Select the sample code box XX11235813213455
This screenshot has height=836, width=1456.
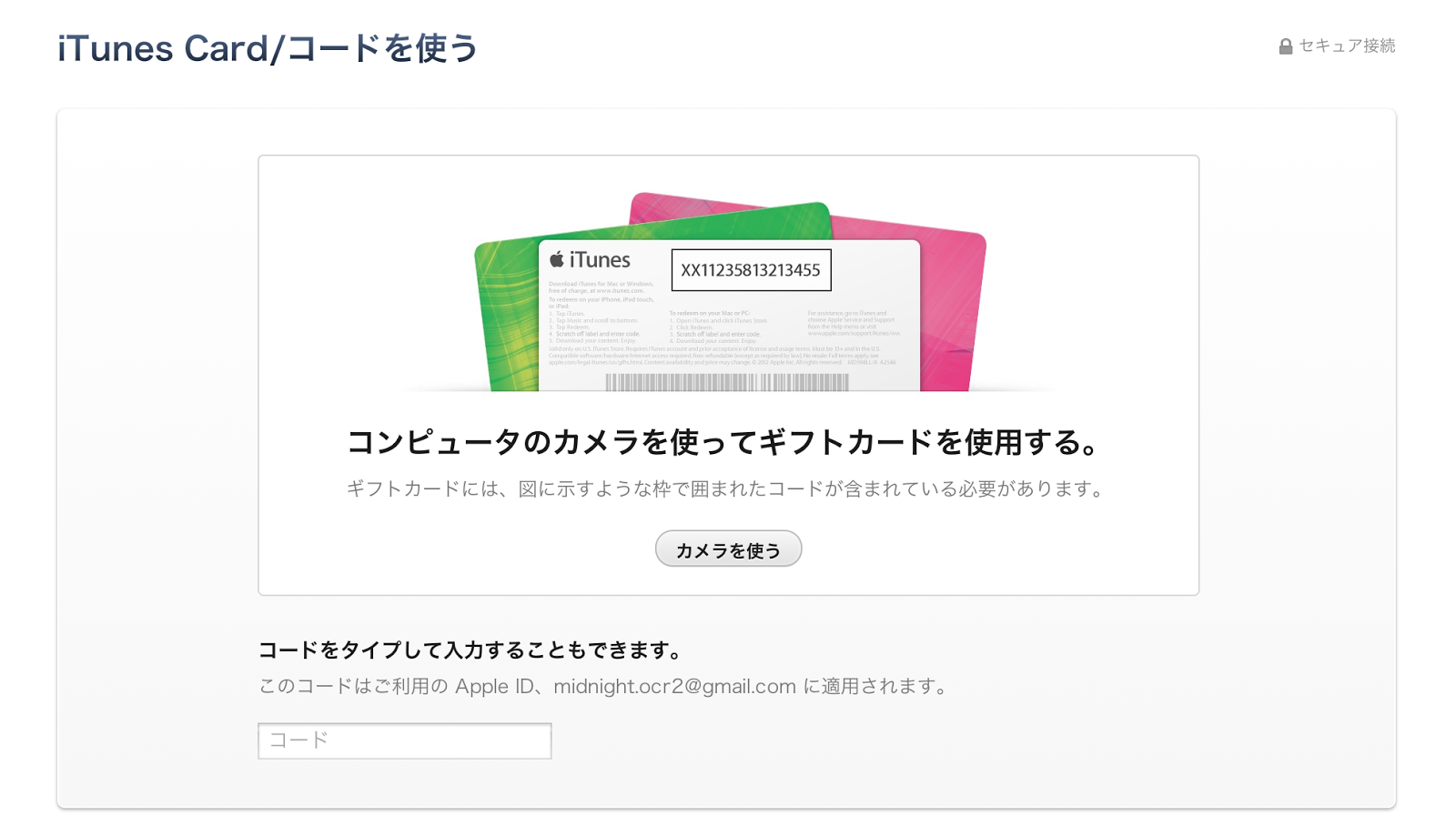[x=751, y=270]
